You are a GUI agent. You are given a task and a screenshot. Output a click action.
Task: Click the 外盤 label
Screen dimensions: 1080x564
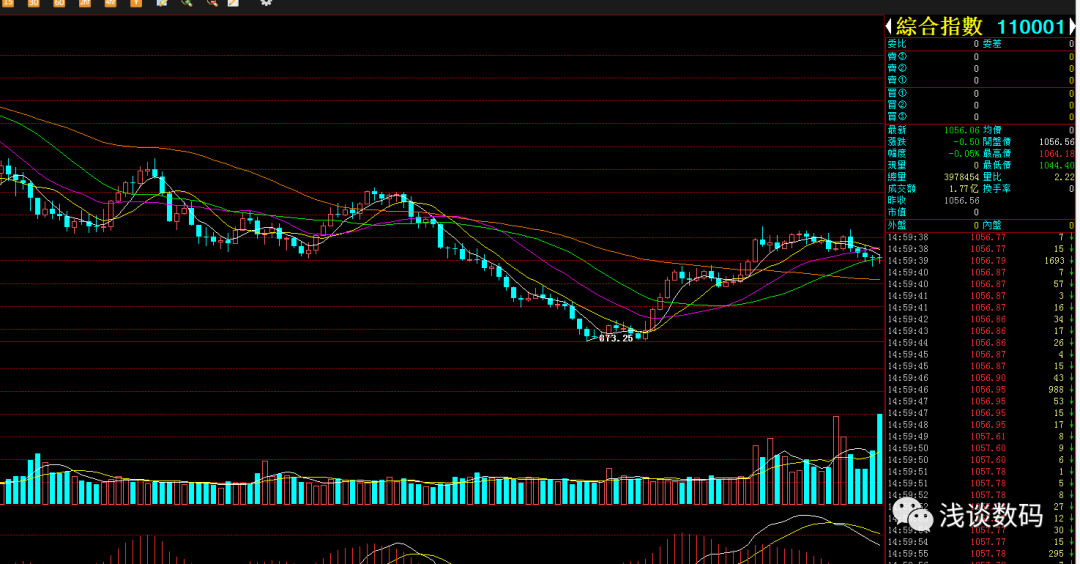(897, 225)
